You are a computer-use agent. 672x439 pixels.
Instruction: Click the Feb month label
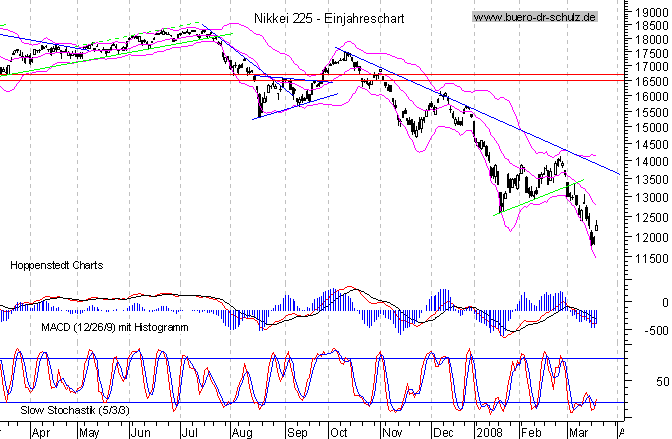coord(531,433)
